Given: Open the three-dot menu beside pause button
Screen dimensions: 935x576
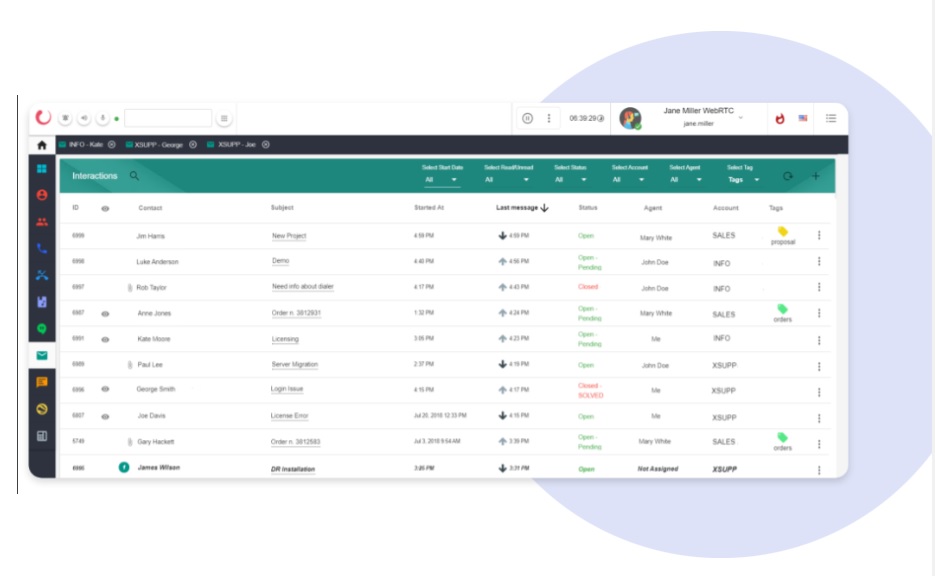Looking at the screenshot, I should coord(549,118).
